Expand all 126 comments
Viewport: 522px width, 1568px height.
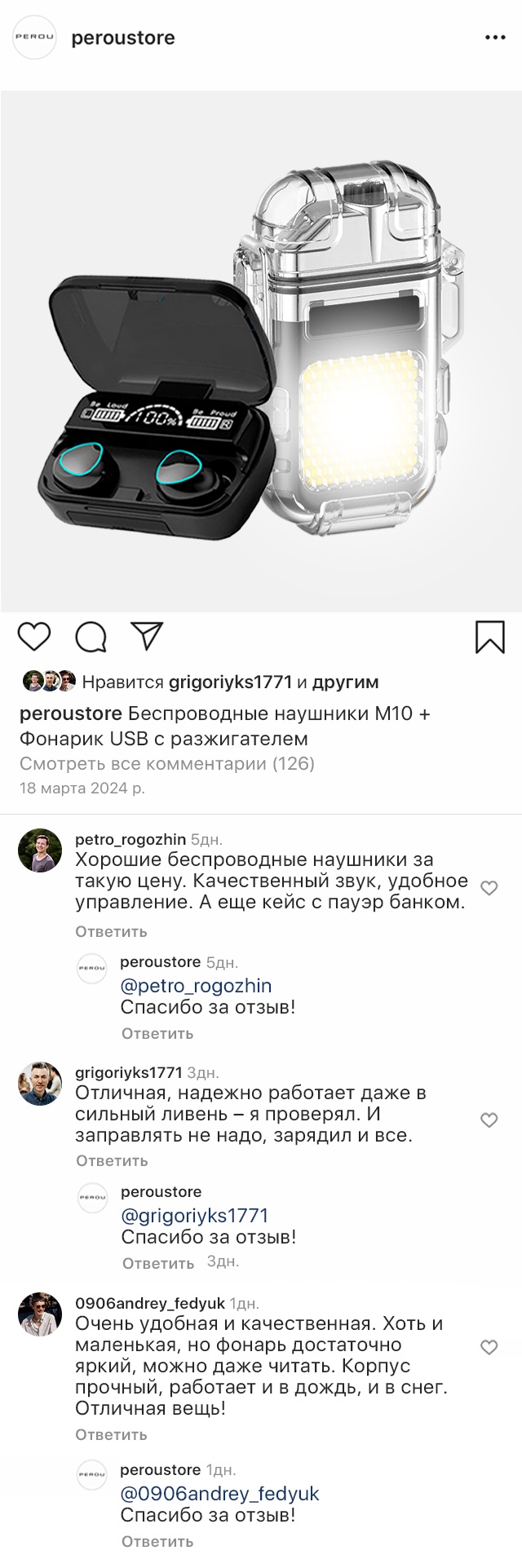click(x=167, y=764)
